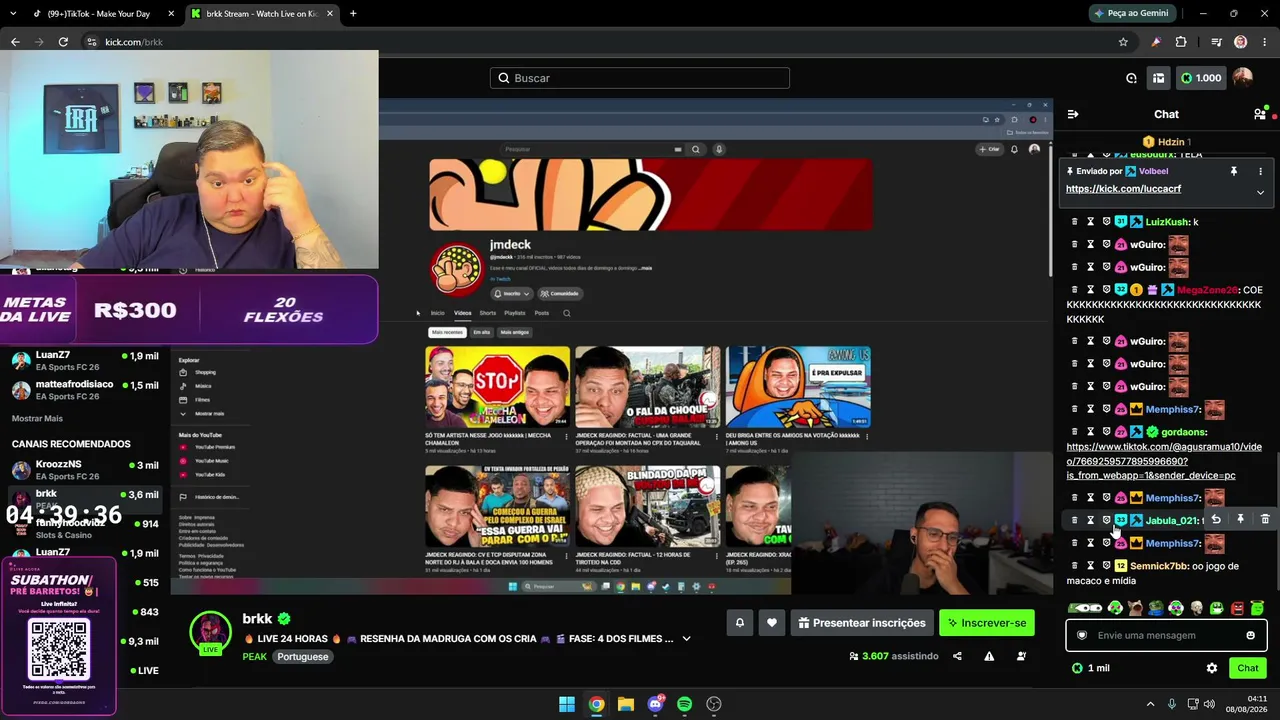The height and width of the screenshot is (720, 1280).
Task: Open File Explorer from the taskbar
Action: 625,704
